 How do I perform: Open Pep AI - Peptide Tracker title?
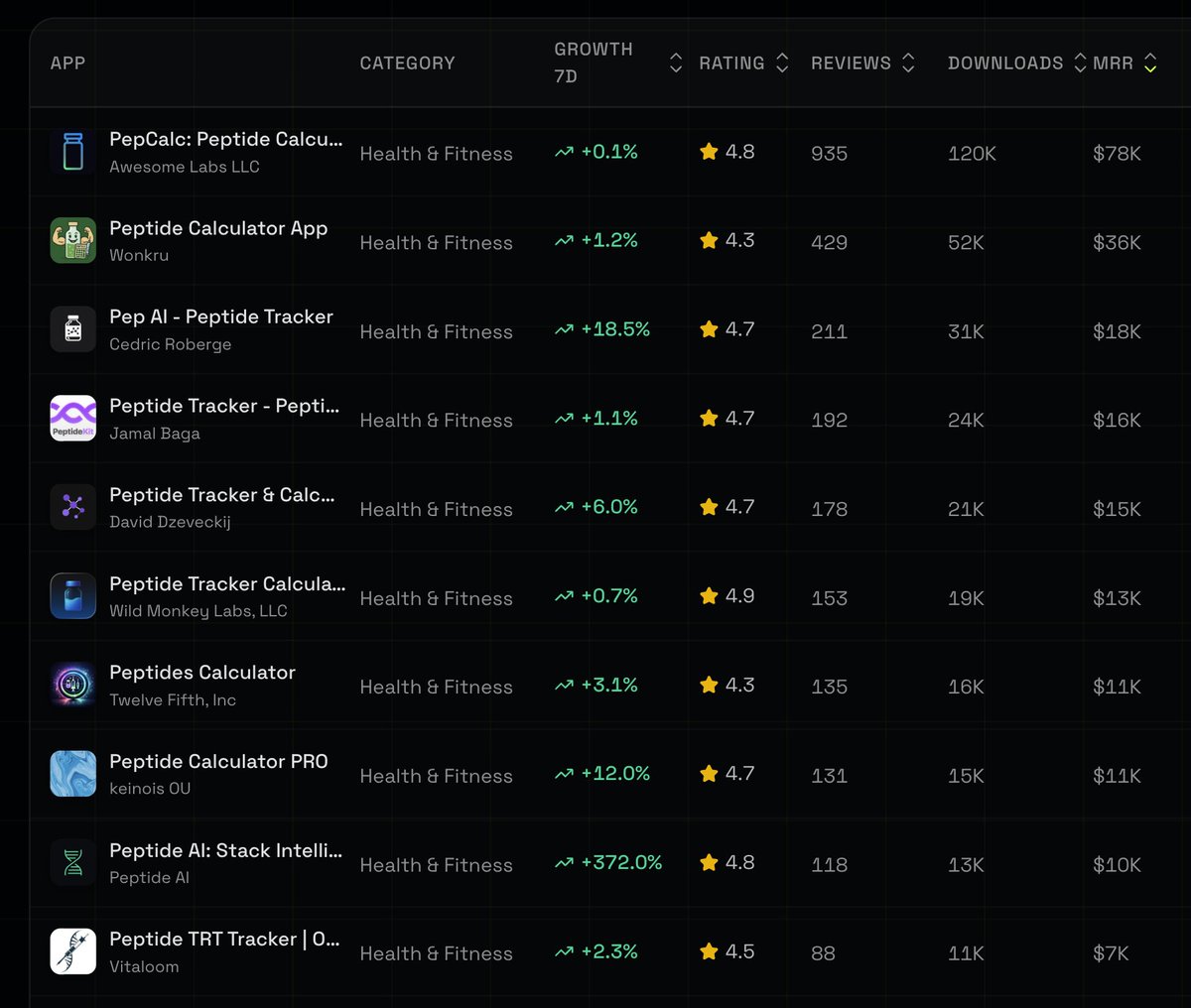tap(221, 316)
